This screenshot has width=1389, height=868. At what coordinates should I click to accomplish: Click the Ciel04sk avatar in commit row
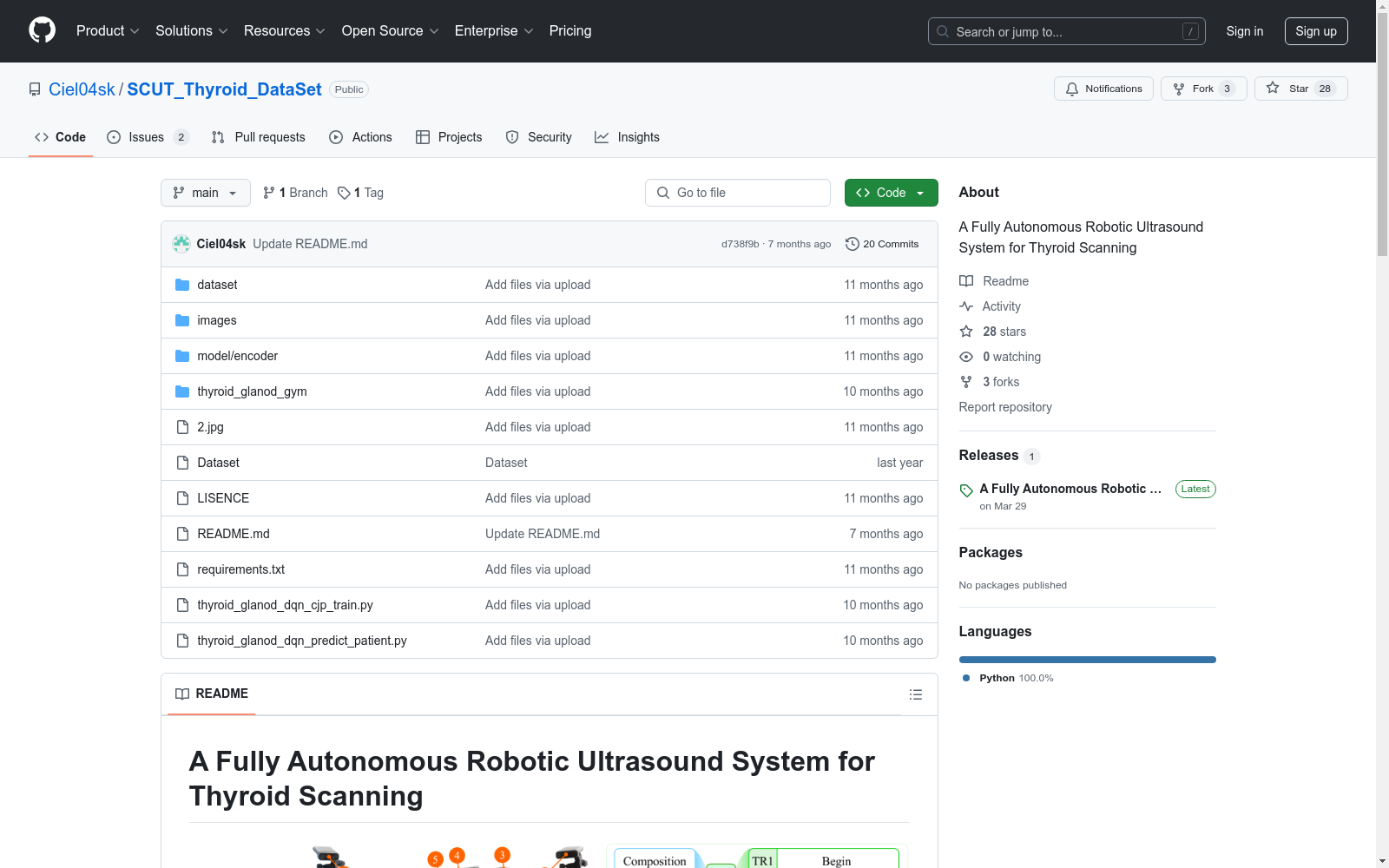[x=181, y=244]
